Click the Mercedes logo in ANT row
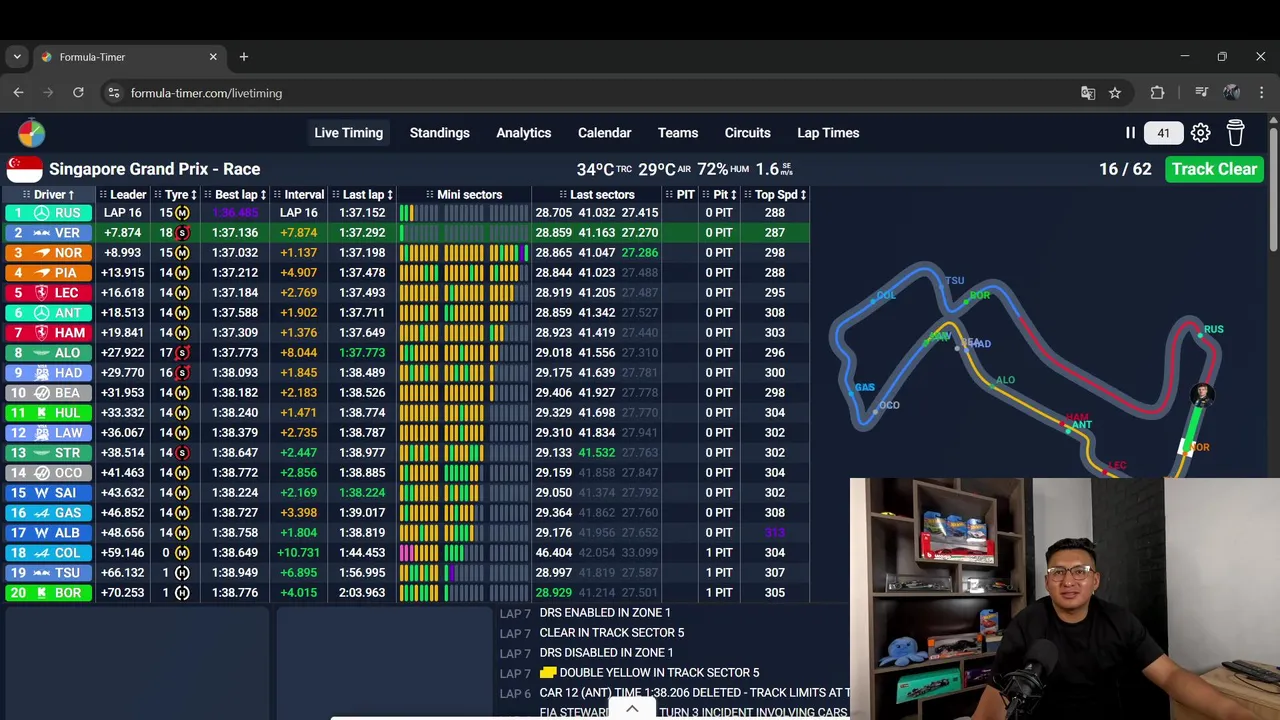Viewport: 1280px width, 720px height. click(41, 313)
